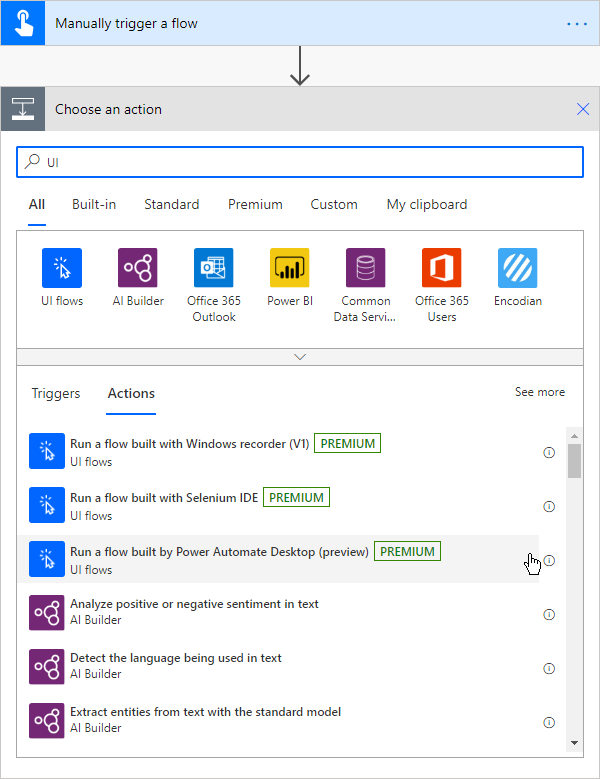Switch to the Triggers tab

click(x=56, y=393)
